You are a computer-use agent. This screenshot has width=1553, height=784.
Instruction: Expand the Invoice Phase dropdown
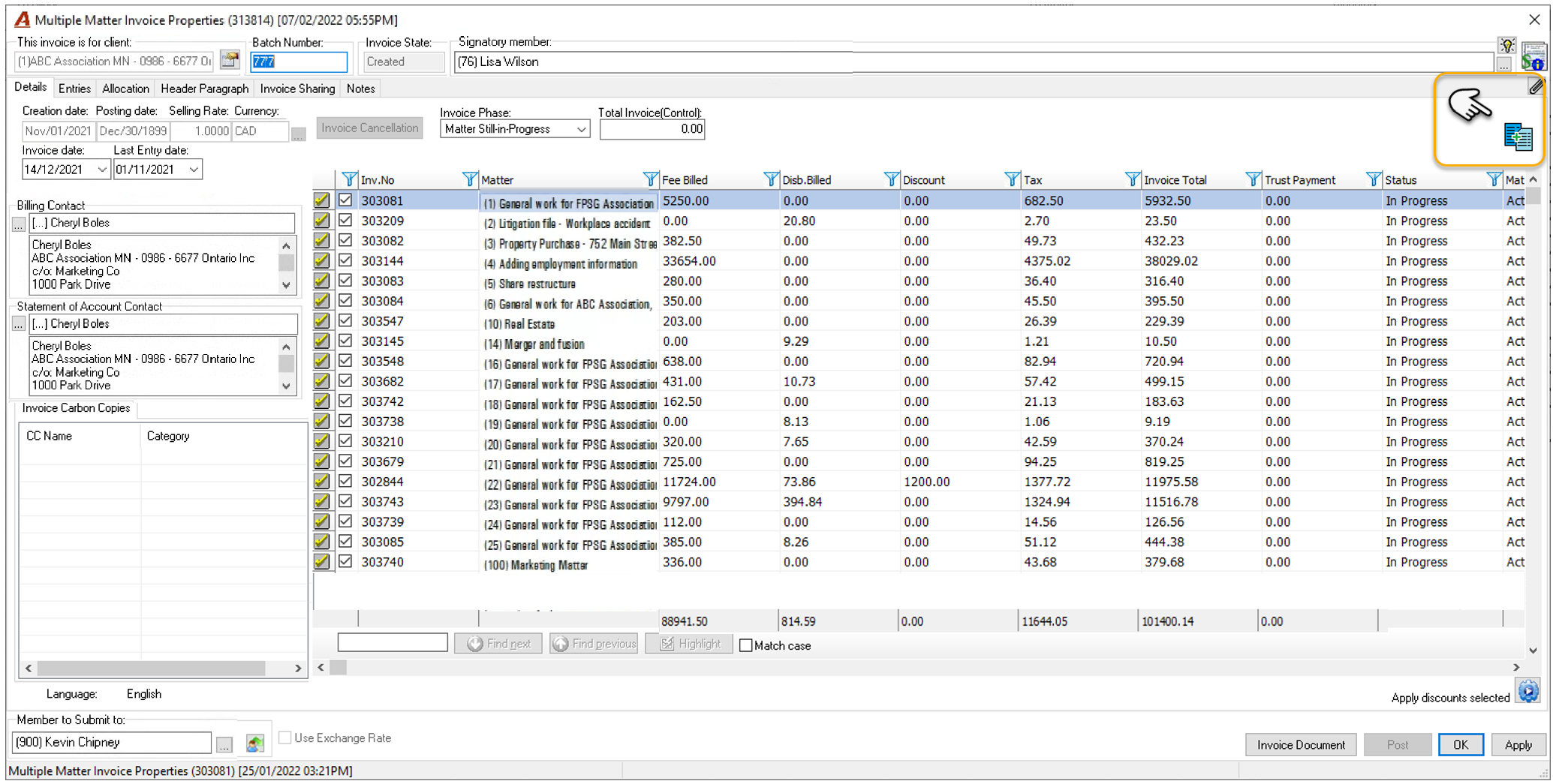(581, 129)
